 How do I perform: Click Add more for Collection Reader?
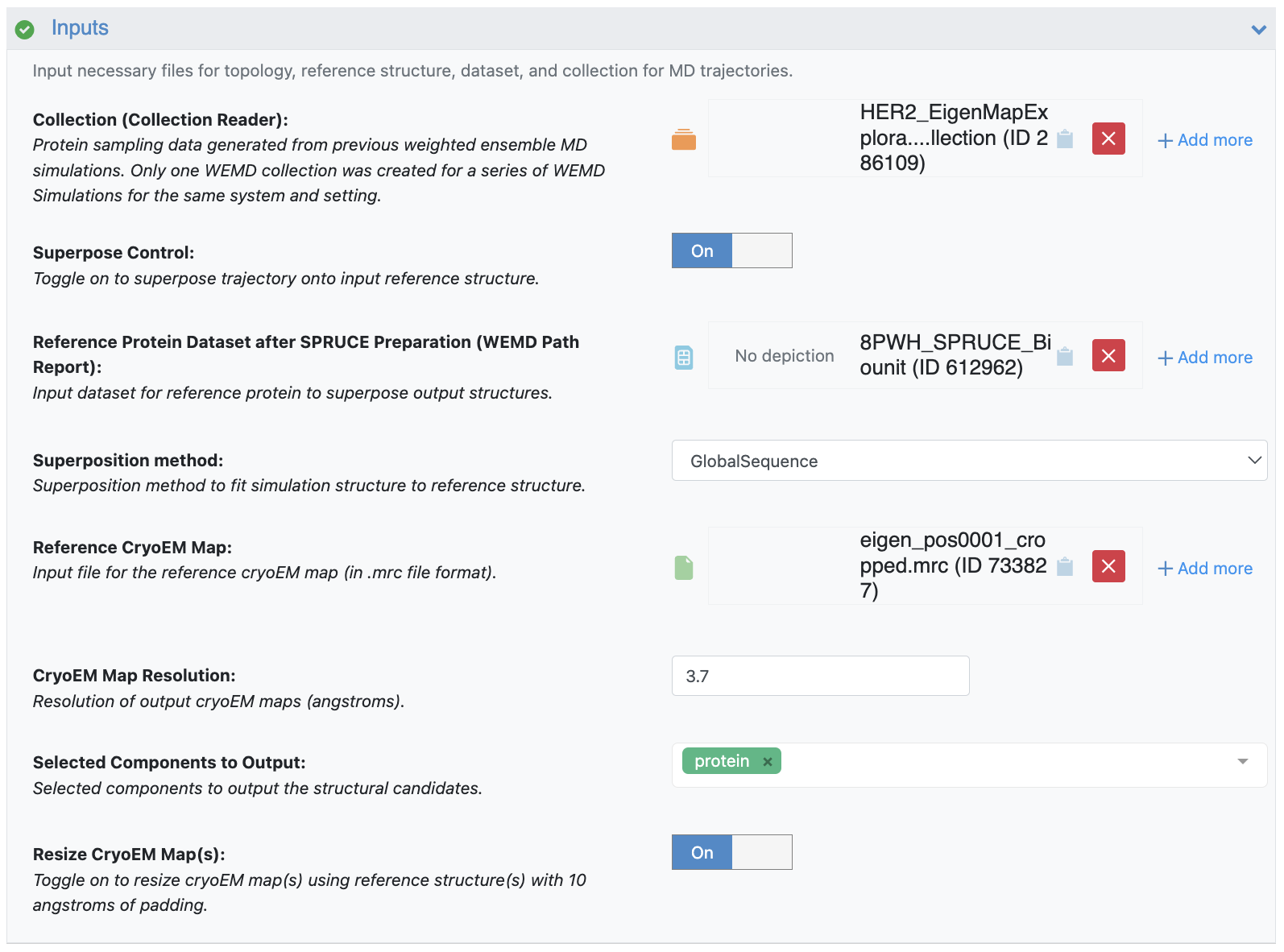(1205, 140)
